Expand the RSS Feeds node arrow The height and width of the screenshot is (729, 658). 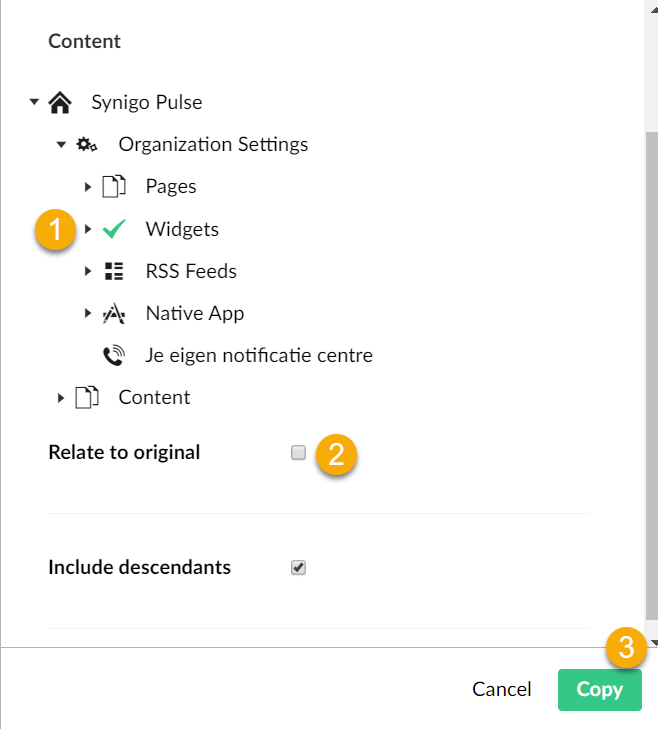(88, 271)
